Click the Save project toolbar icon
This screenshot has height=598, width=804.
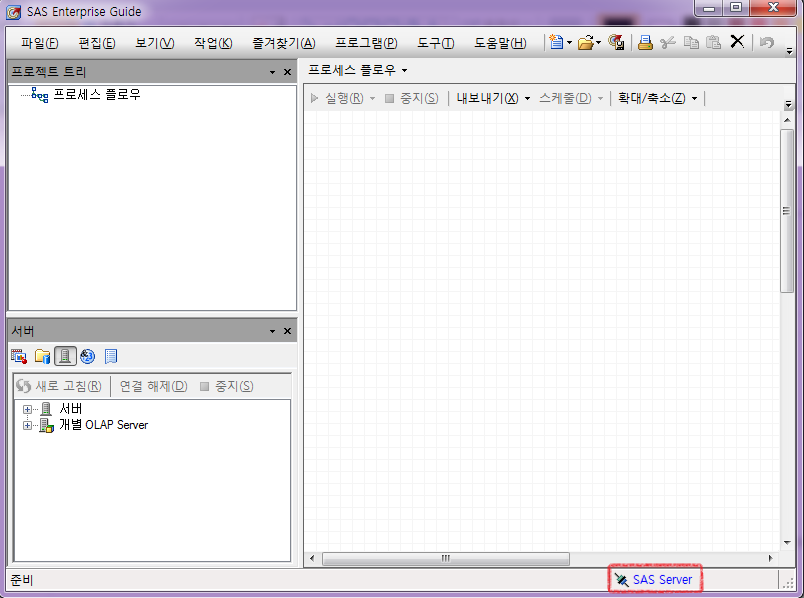tap(616, 42)
